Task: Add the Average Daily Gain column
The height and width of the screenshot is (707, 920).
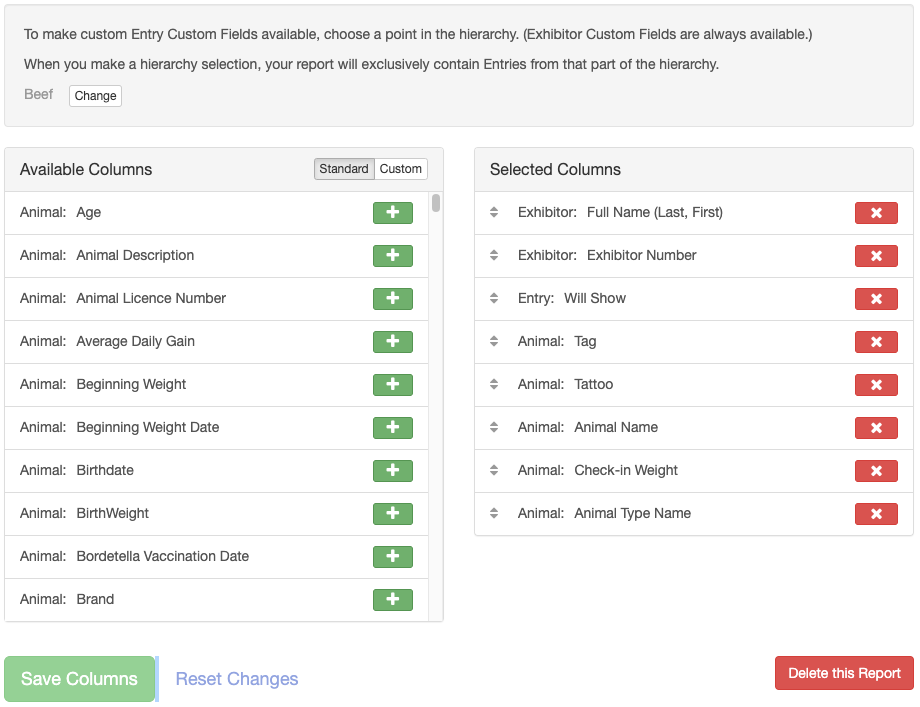Action: tap(394, 341)
